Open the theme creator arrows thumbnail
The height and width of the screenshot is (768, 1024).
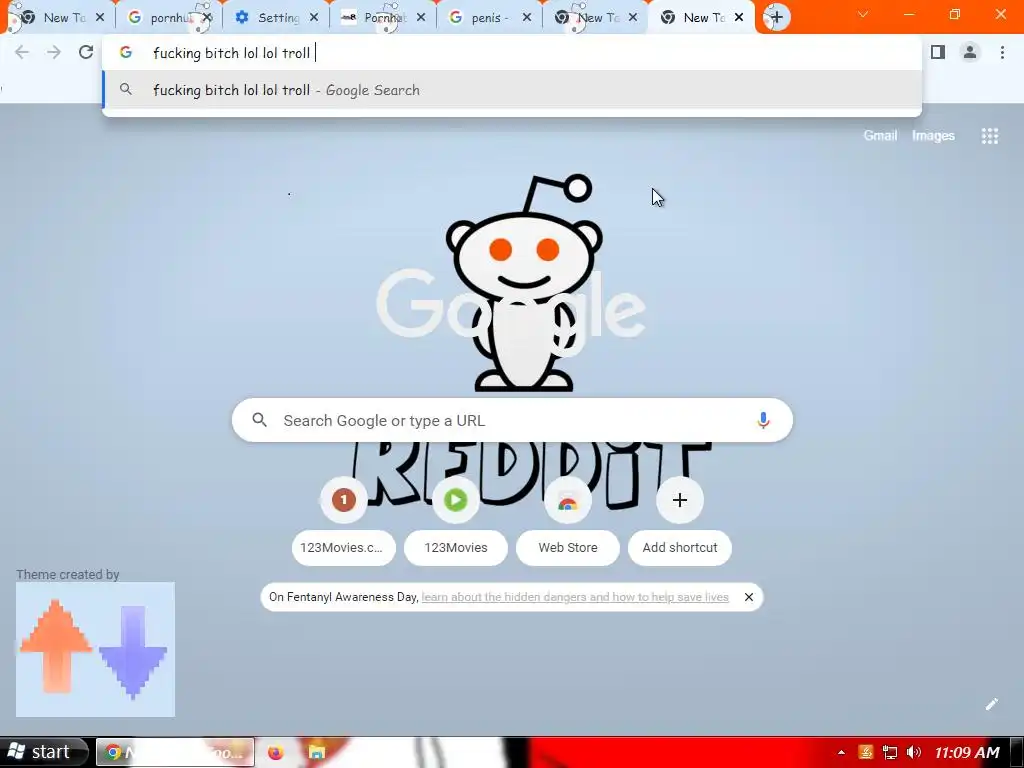point(95,650)
